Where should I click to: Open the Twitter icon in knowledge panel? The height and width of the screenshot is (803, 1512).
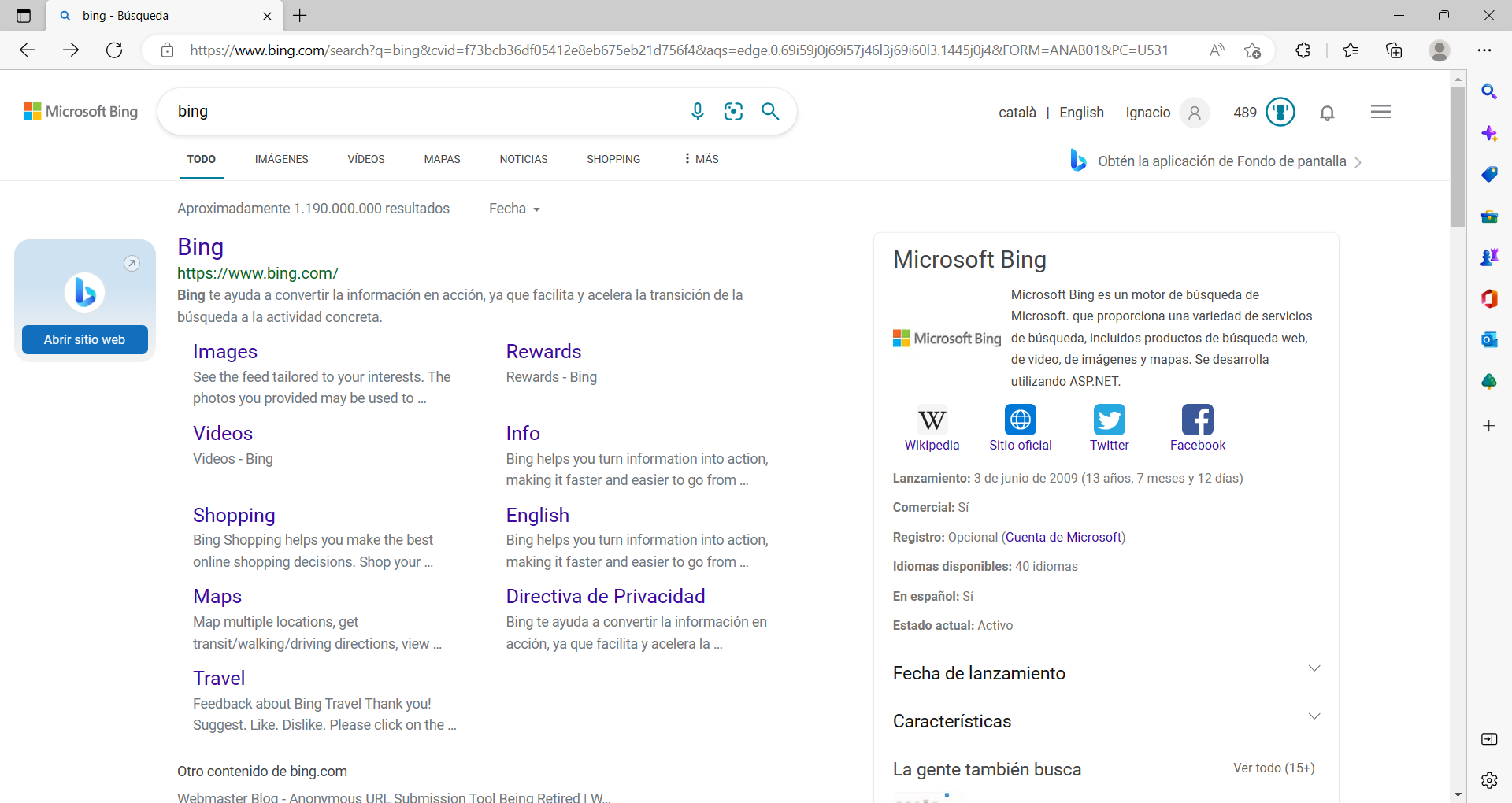pos(1109,420)
